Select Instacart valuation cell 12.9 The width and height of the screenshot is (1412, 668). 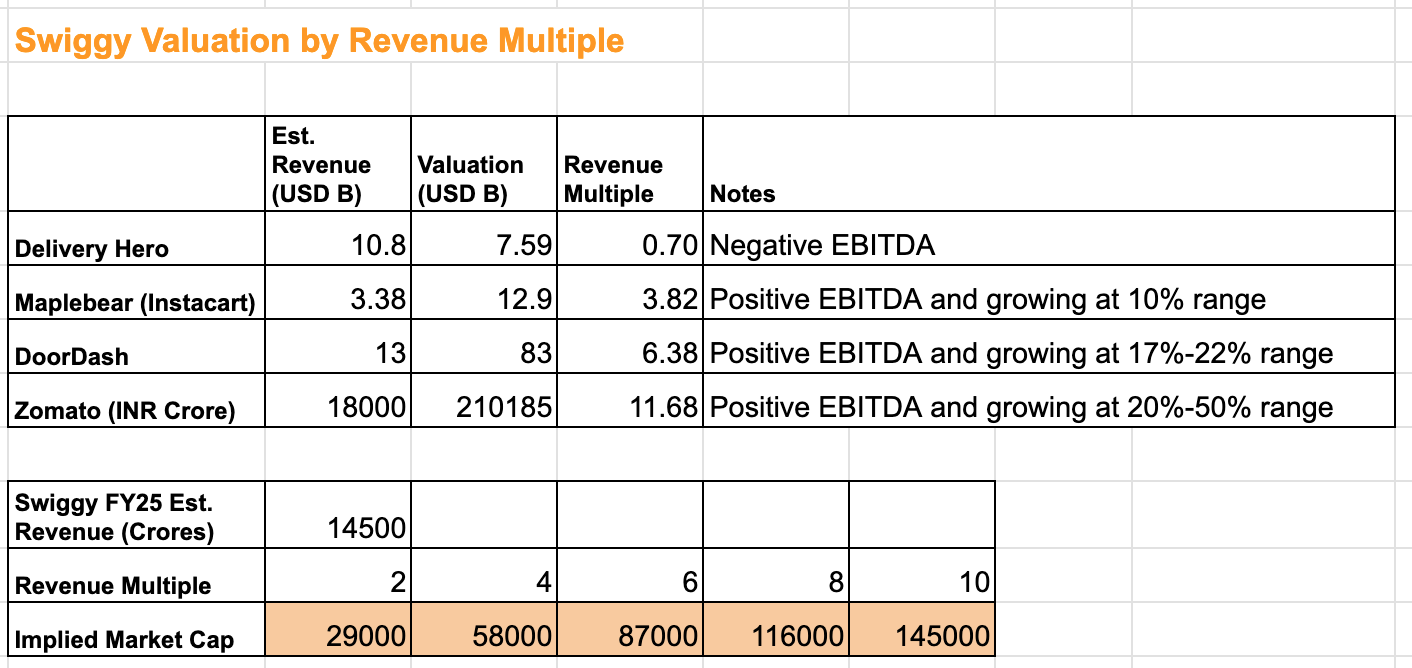point(484,292)
